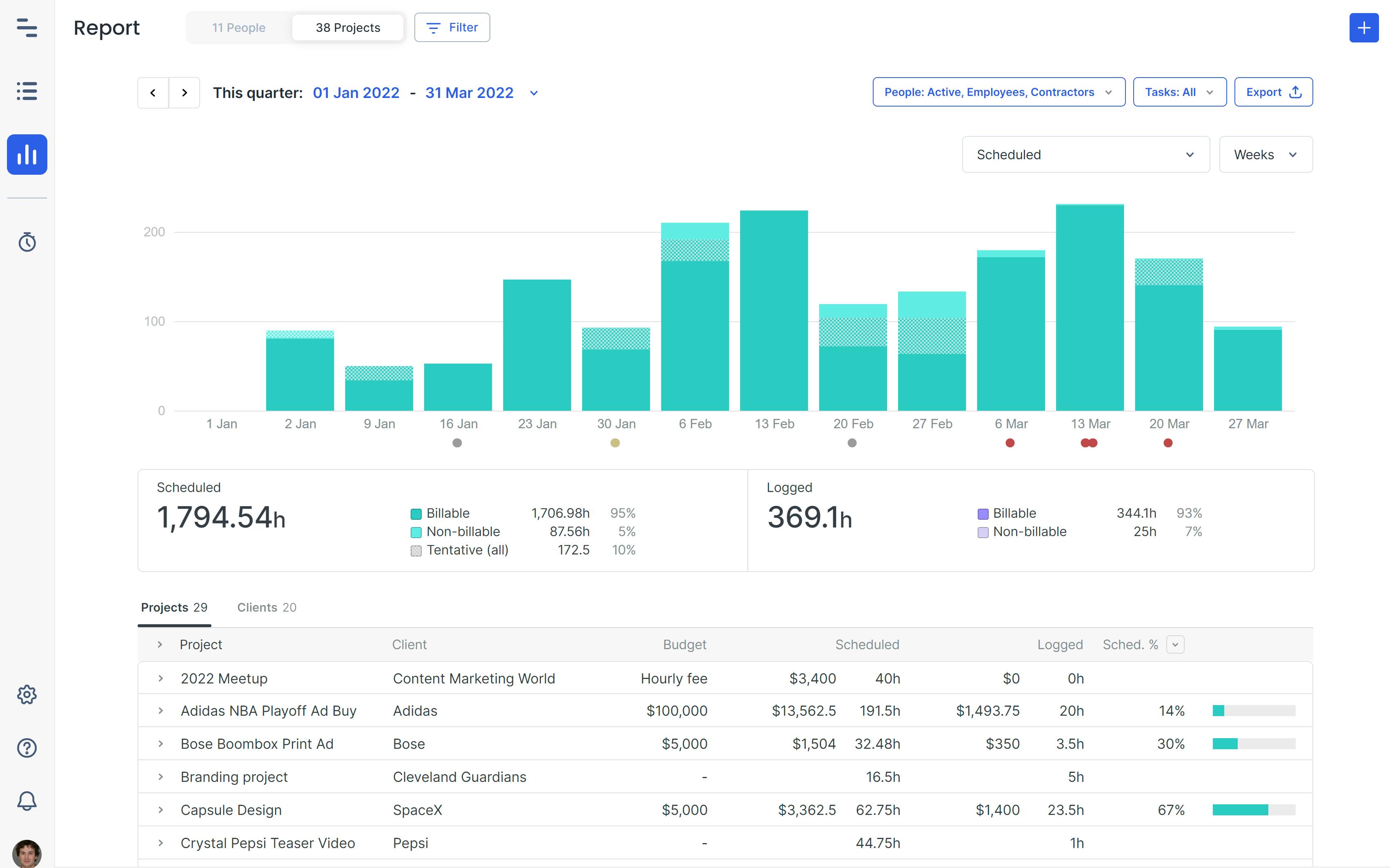Toggle the Tasks: All filter dropdown
Viewport: 1390px width, 868px height.
(x=1178, y=92)
